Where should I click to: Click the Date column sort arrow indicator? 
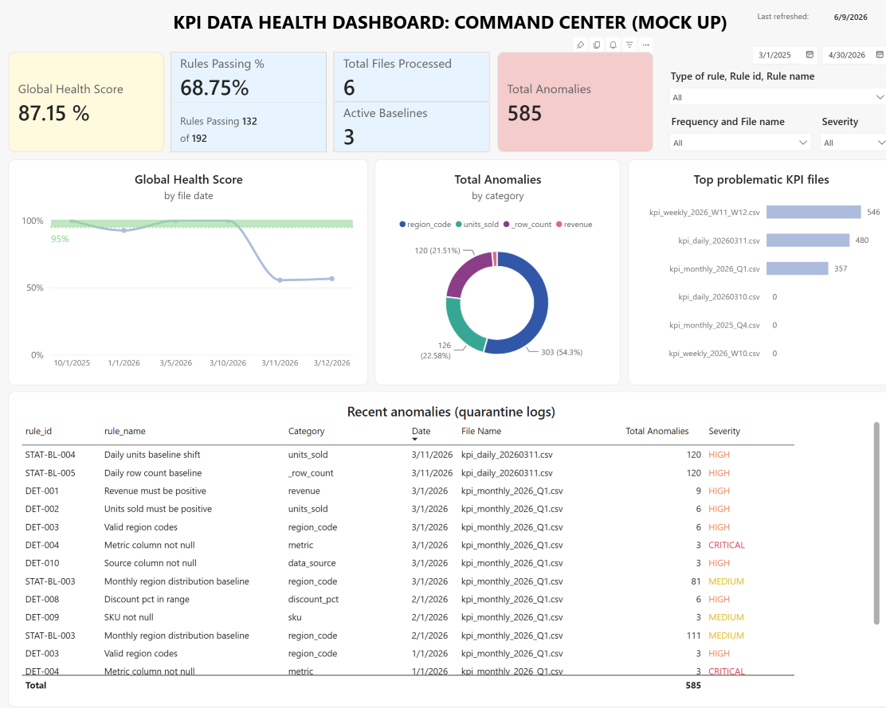click(x=415, y=439)
